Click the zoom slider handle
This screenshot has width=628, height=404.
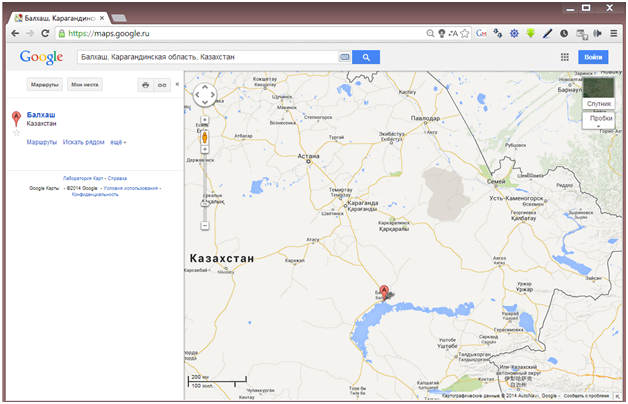click(205, 204)
